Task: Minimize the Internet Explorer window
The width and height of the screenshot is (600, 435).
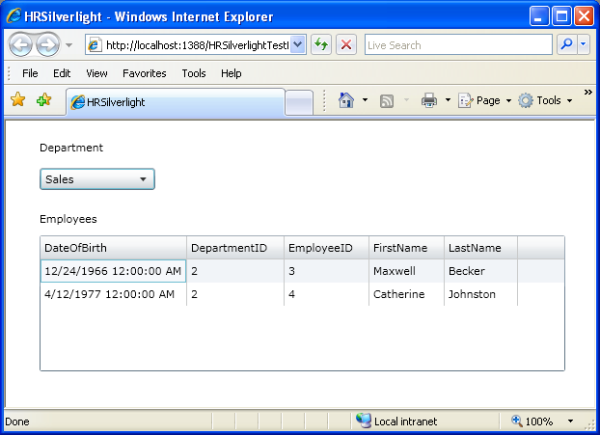Action: [x=539, y=16]
